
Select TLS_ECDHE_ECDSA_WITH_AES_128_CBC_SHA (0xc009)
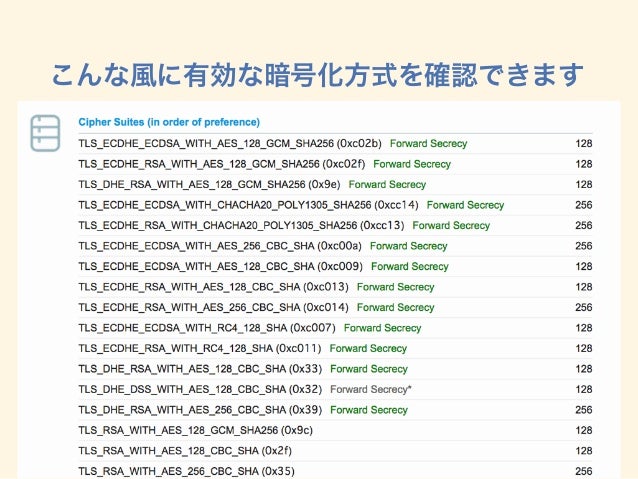pos(221,267)
